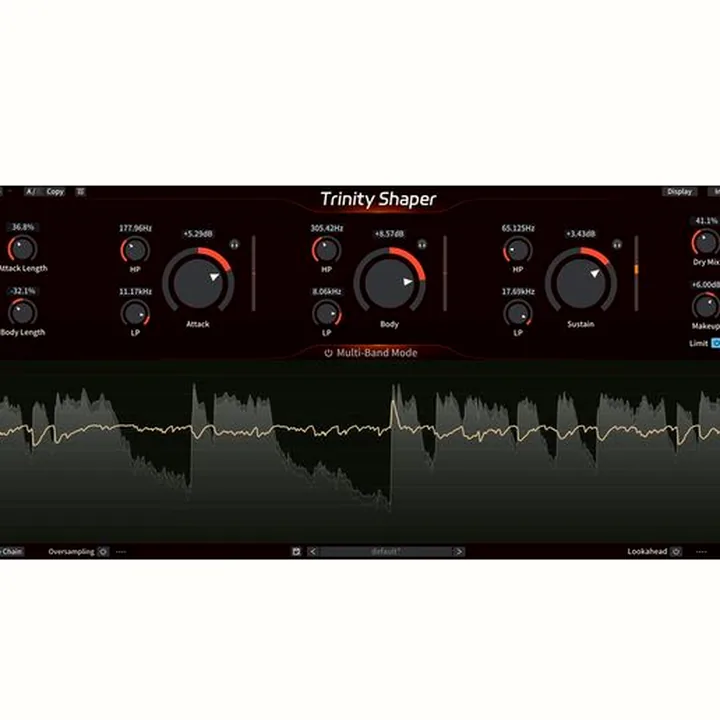Screen dimensions: 720x720
Task: Click the Sustain band gain meter with orange marker
Action: tap(636, 274)
